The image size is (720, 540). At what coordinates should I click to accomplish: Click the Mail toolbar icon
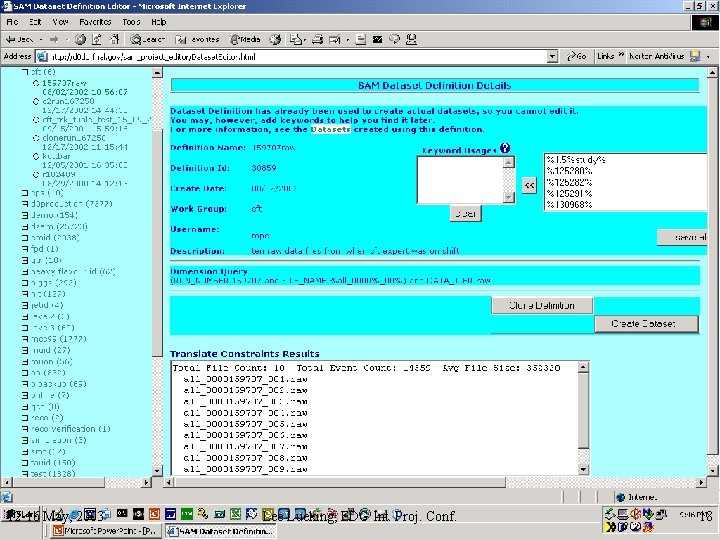297,39
